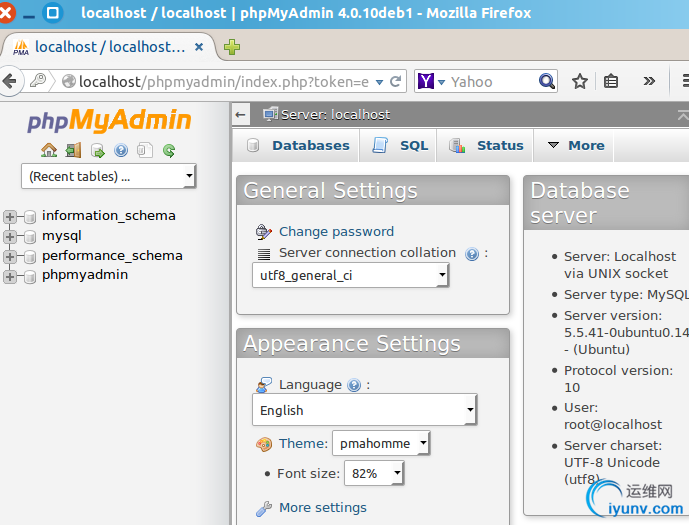Image resolution: width=689 pixels, height=525 pixels.
Task: Expand the information_schema database tree
Action: pyautogui.click(x=10, y=217)
